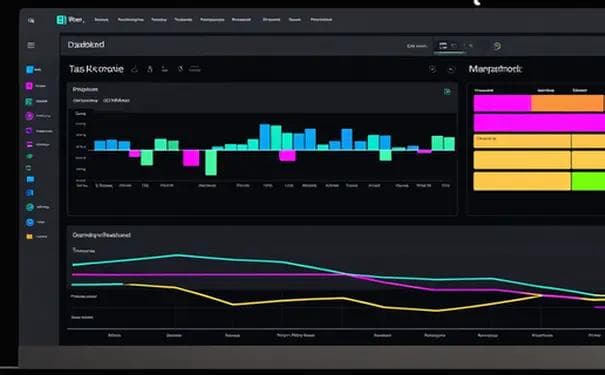Click the blue chat-bubble sidebar icon
The width and height of the screenshot is (605, 375).
click(30, 179)
